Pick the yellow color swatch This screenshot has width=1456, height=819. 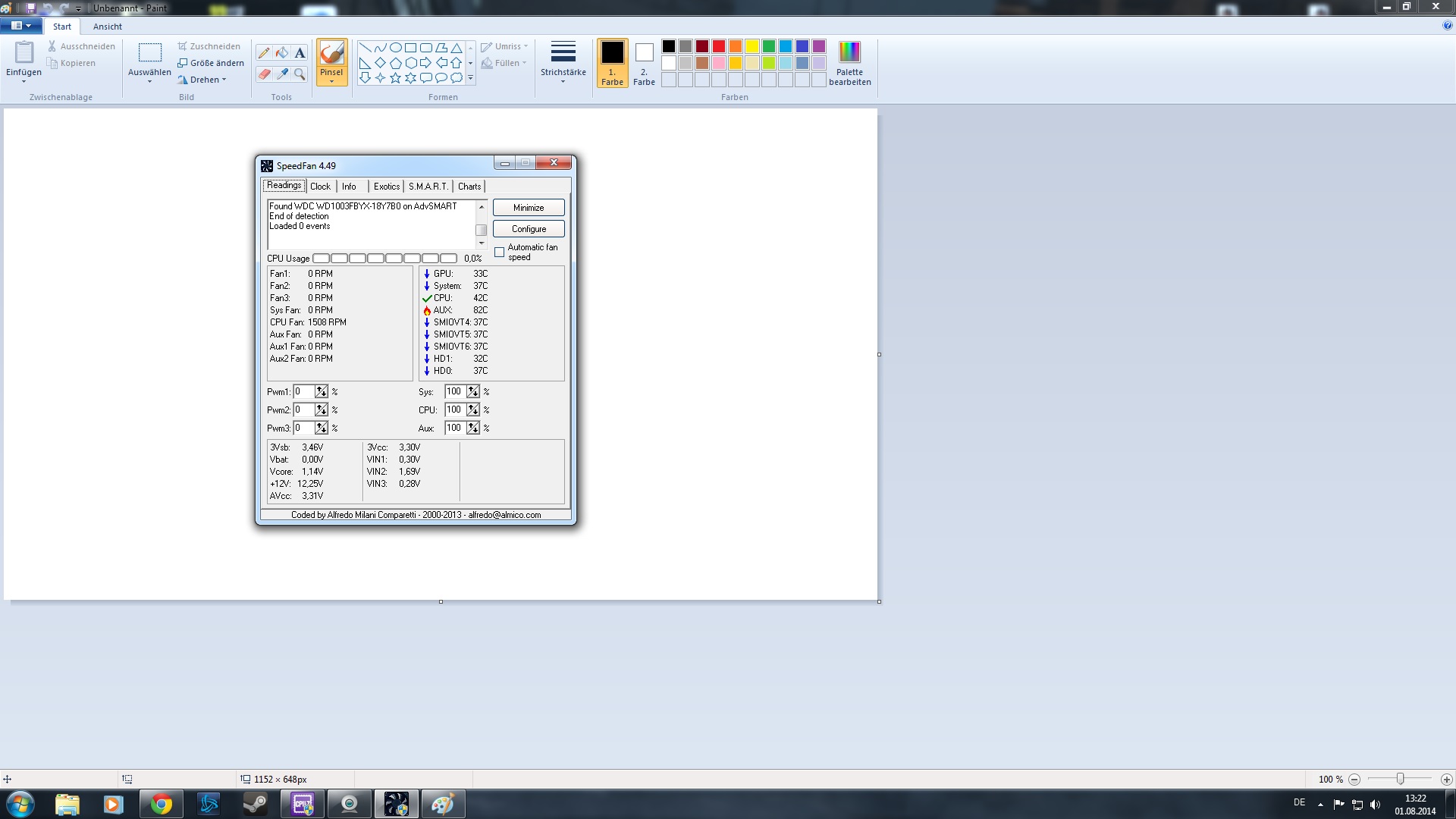click(752, 46)
